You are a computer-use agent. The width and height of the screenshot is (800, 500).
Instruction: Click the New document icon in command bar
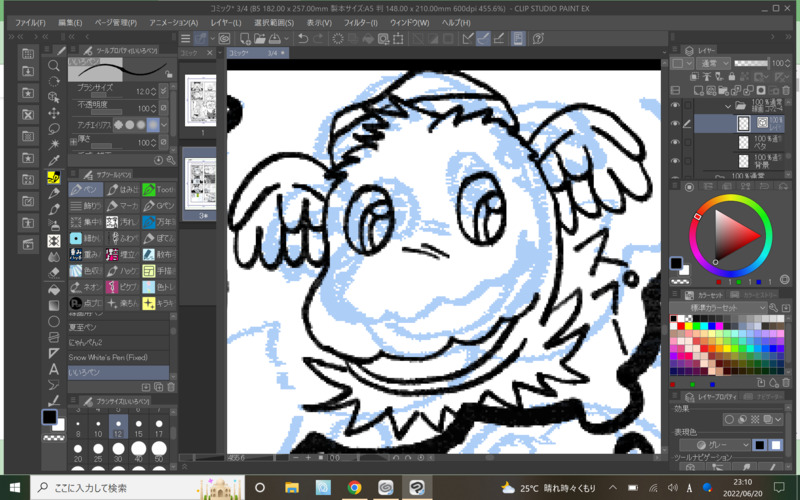tap(245, 39)
